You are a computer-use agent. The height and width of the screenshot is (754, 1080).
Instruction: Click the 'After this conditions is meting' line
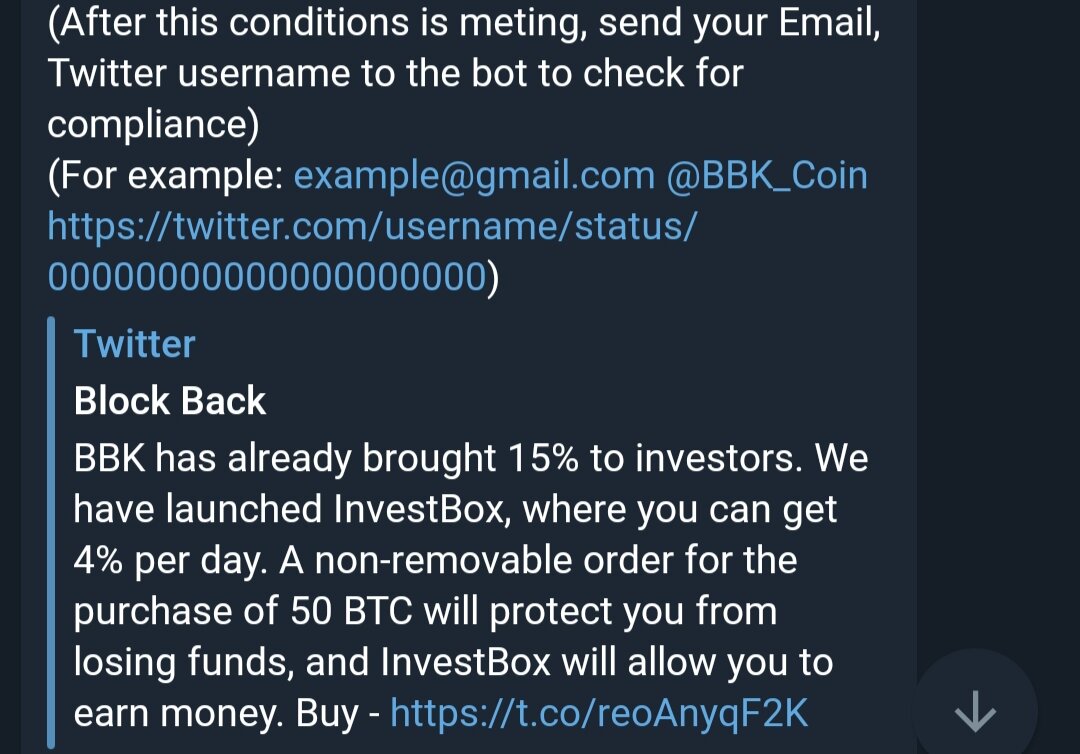[464, 22]
